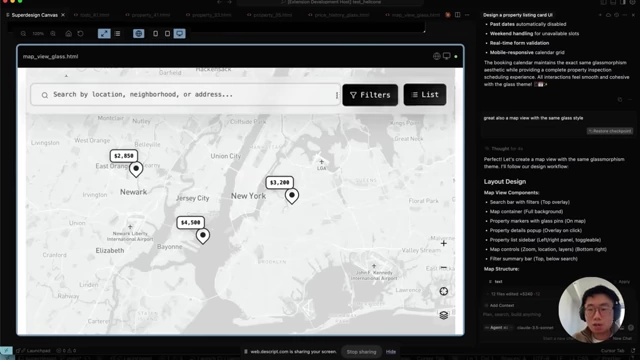This screenshot has height=360, width=640.
Task: Focus the location search input field
Action: pos(185,95)
